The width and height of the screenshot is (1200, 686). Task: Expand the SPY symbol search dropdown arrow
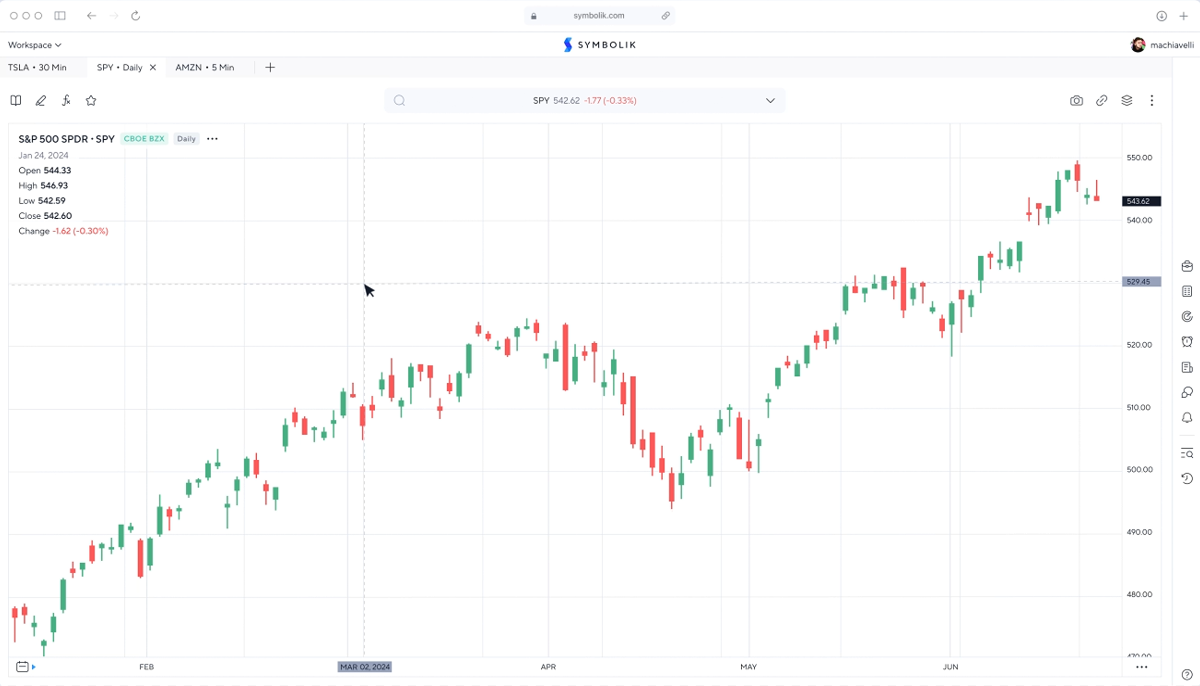tap(770, 101)
